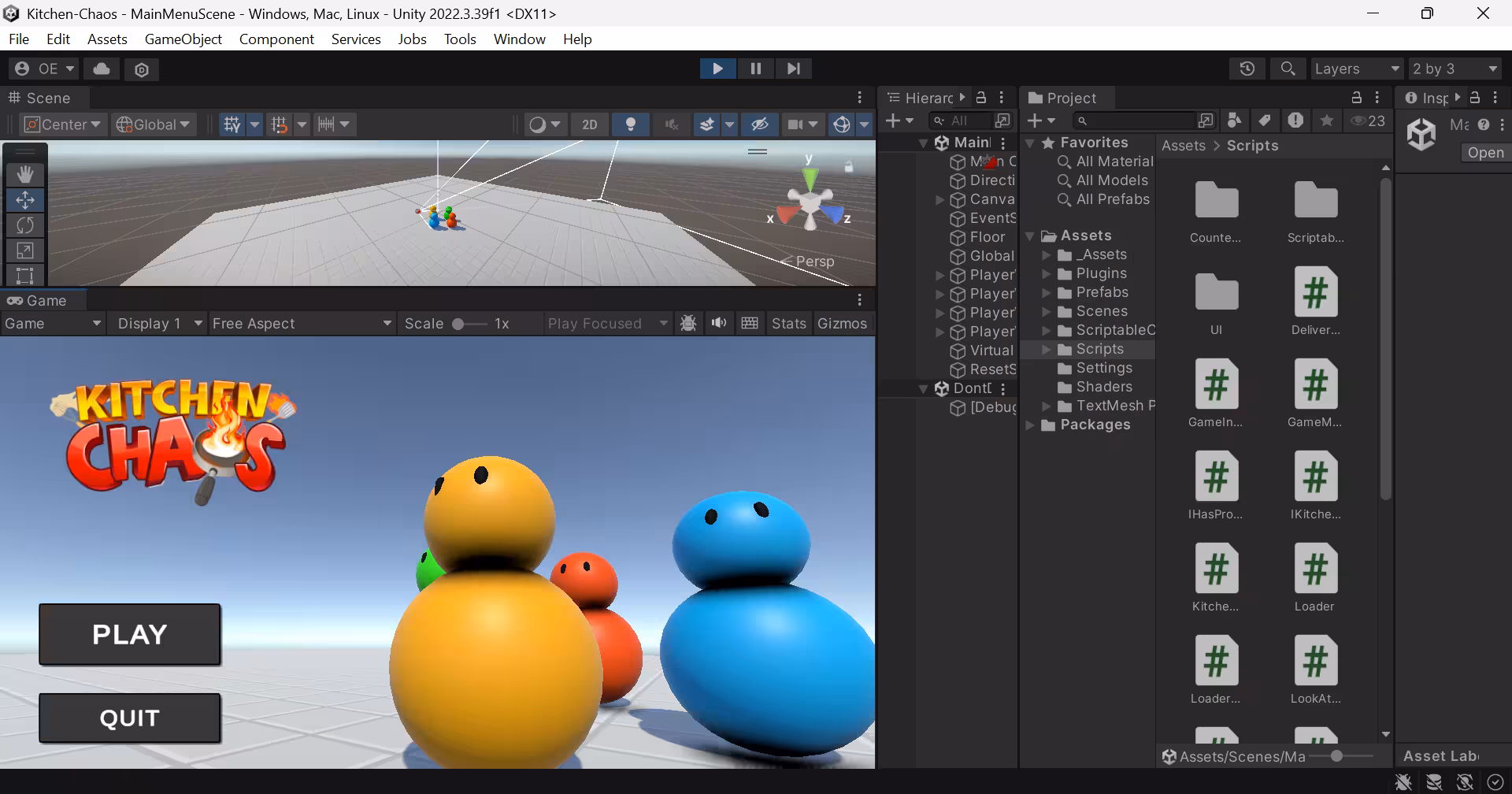Toggle scene audio mute button
Screen dimensions: 1512x794
tap(672, 124)
